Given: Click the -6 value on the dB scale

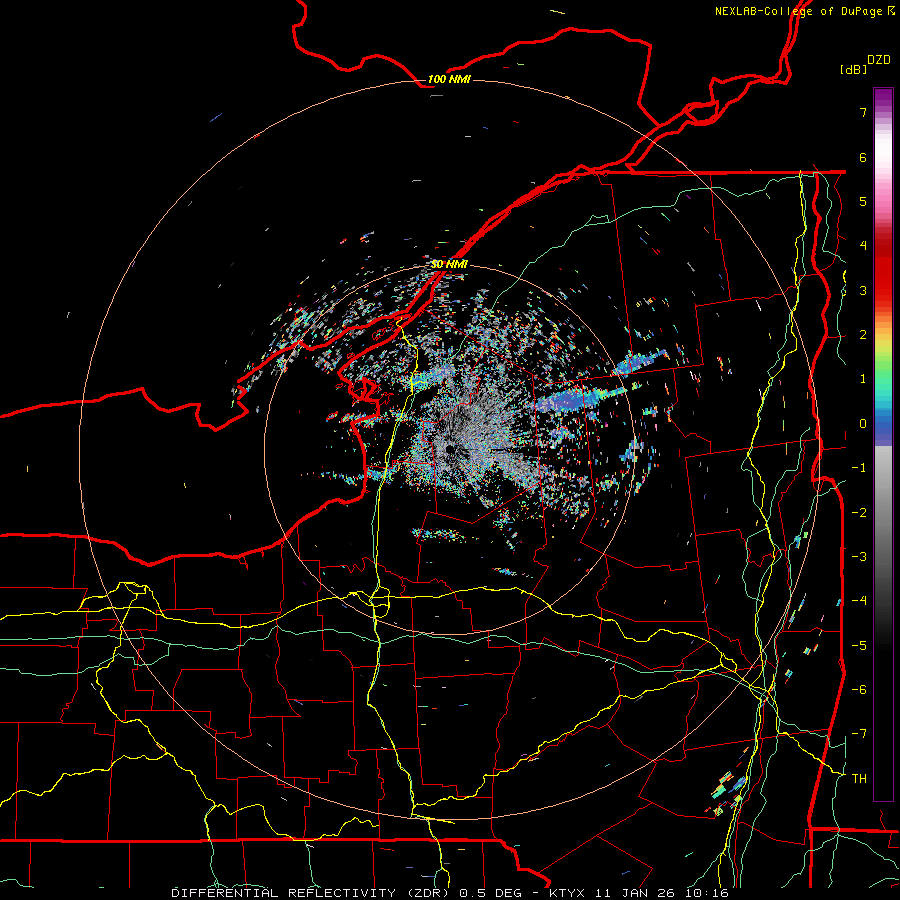Looking at the screenshot, I should pyautogui.click(x=859, y=689).
